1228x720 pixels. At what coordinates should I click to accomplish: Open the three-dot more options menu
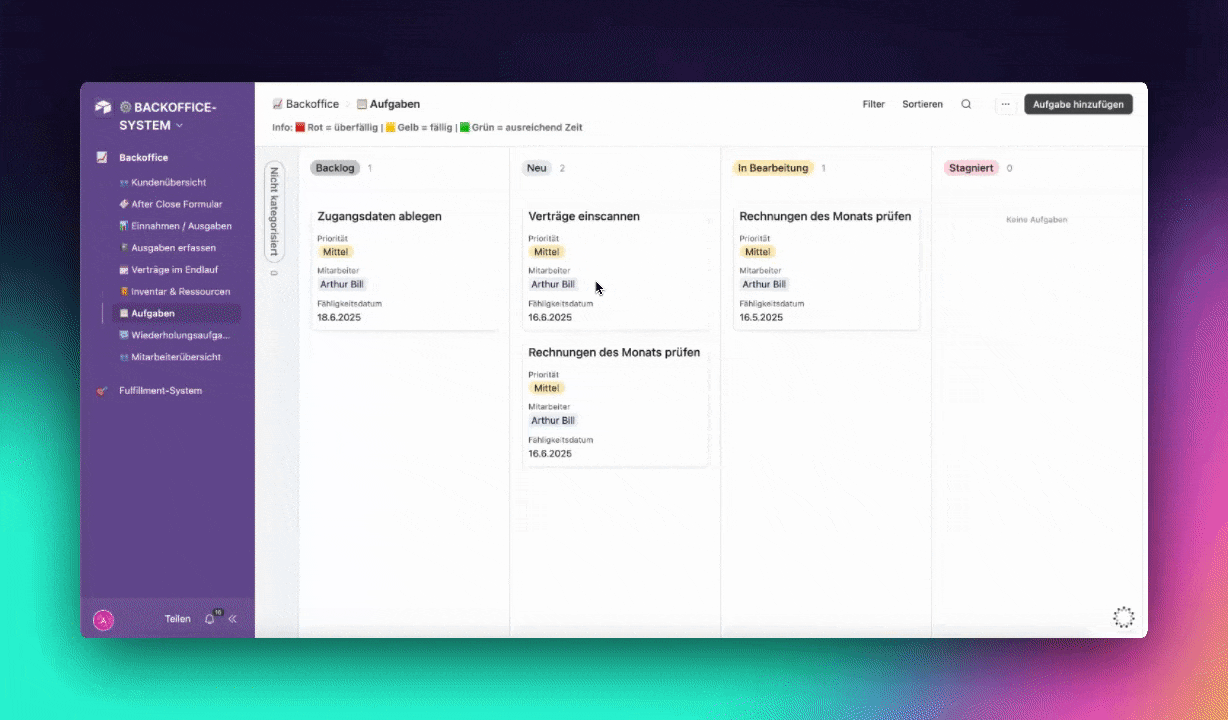[x=1005, y=104]
